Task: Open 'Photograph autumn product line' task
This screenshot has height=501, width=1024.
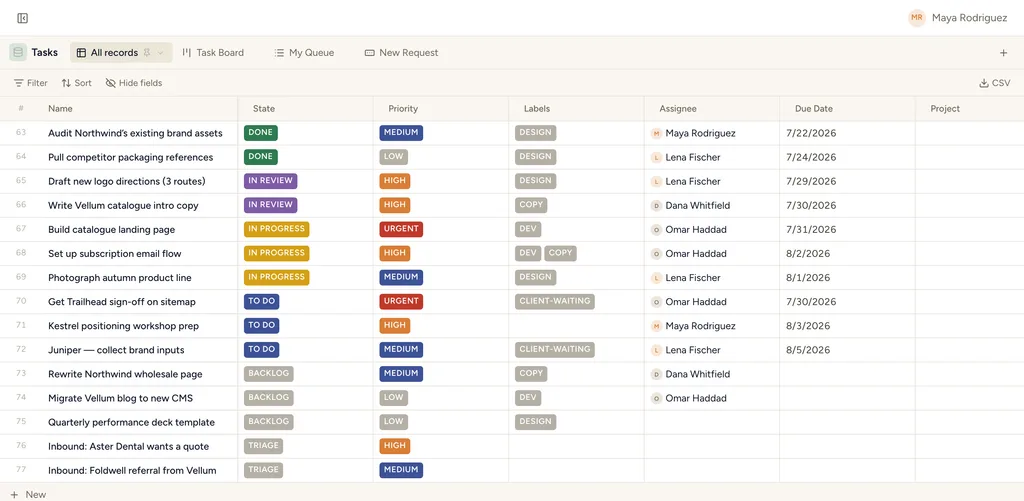Action: (120, 278)
